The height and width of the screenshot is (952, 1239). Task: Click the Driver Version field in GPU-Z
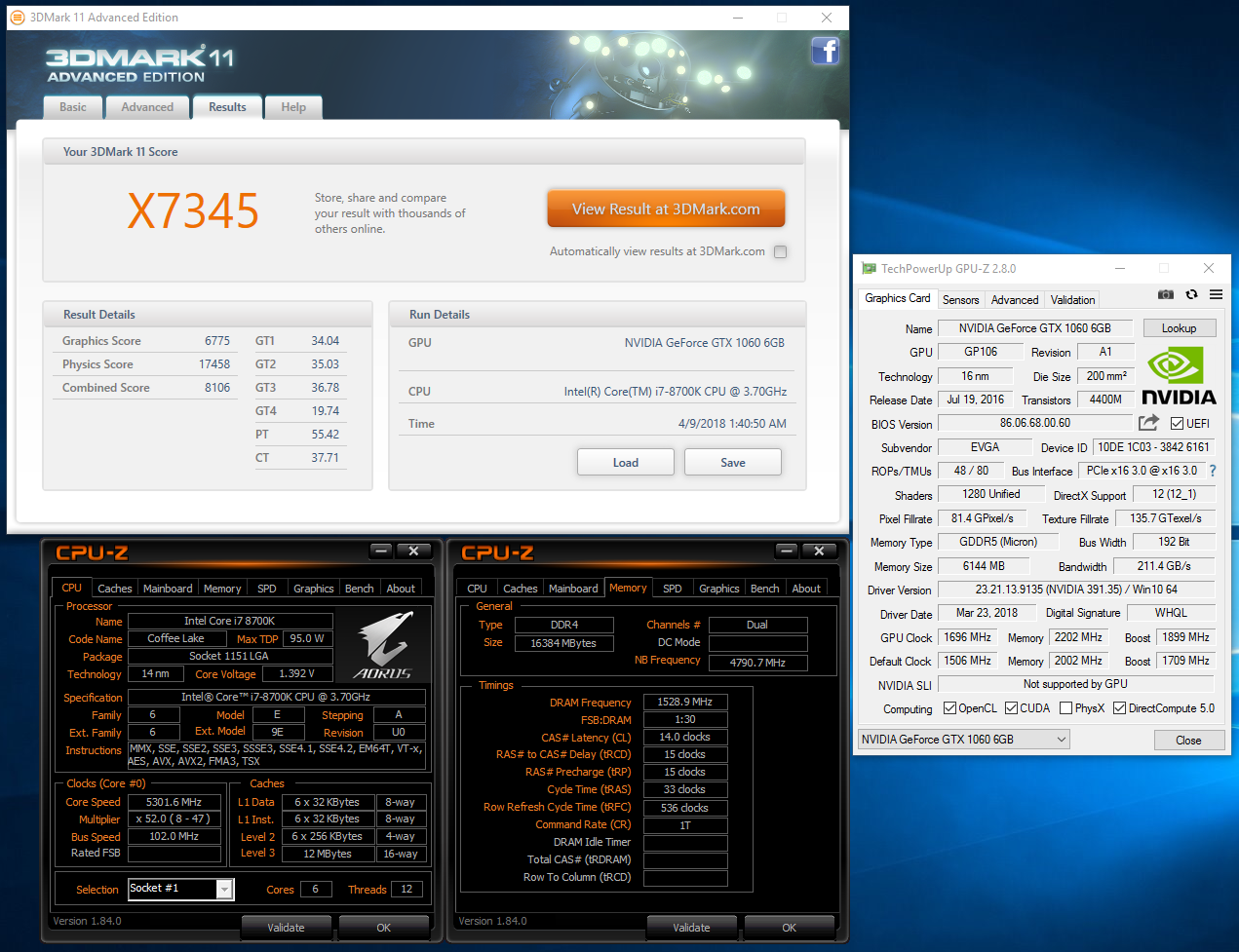(x=1076, y=590)
